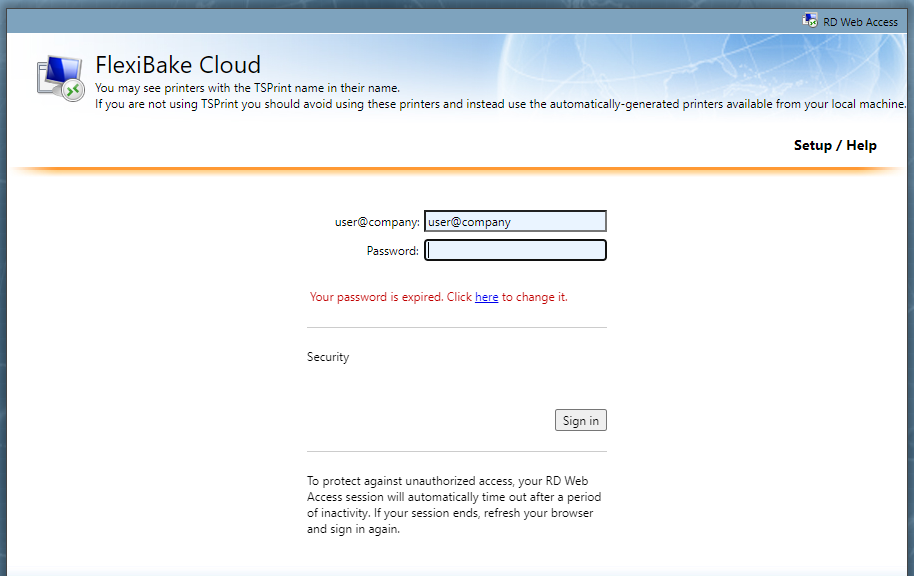The image size is (914, 576).
Task: Follow the 'here' link to change password
Action: click(486, 297)
